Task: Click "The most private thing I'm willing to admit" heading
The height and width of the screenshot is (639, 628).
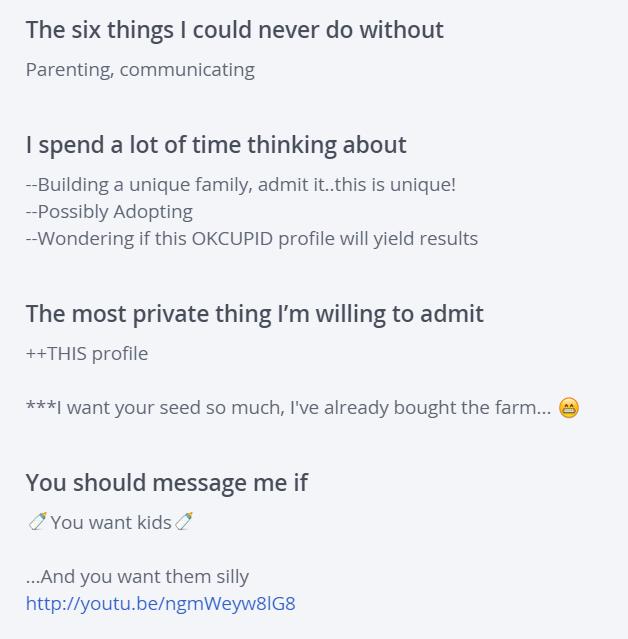Action: (x=254, y=314)
